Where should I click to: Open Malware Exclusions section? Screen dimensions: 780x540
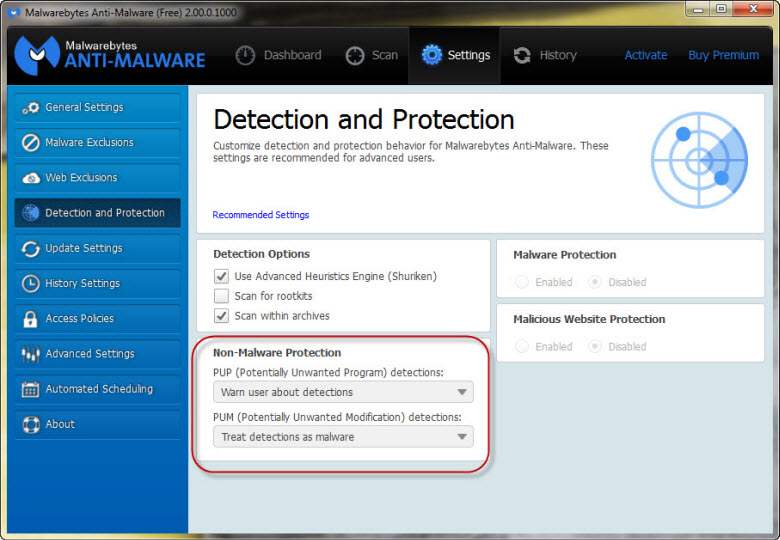98,143
